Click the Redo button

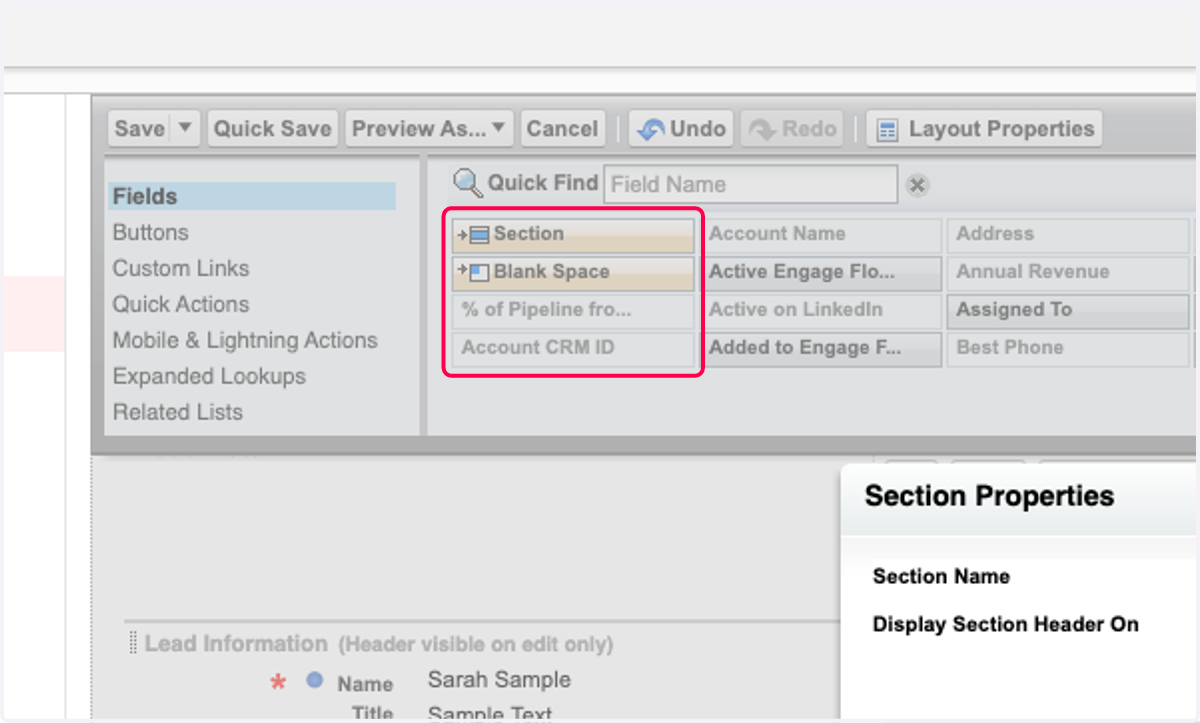coord(794,128)
